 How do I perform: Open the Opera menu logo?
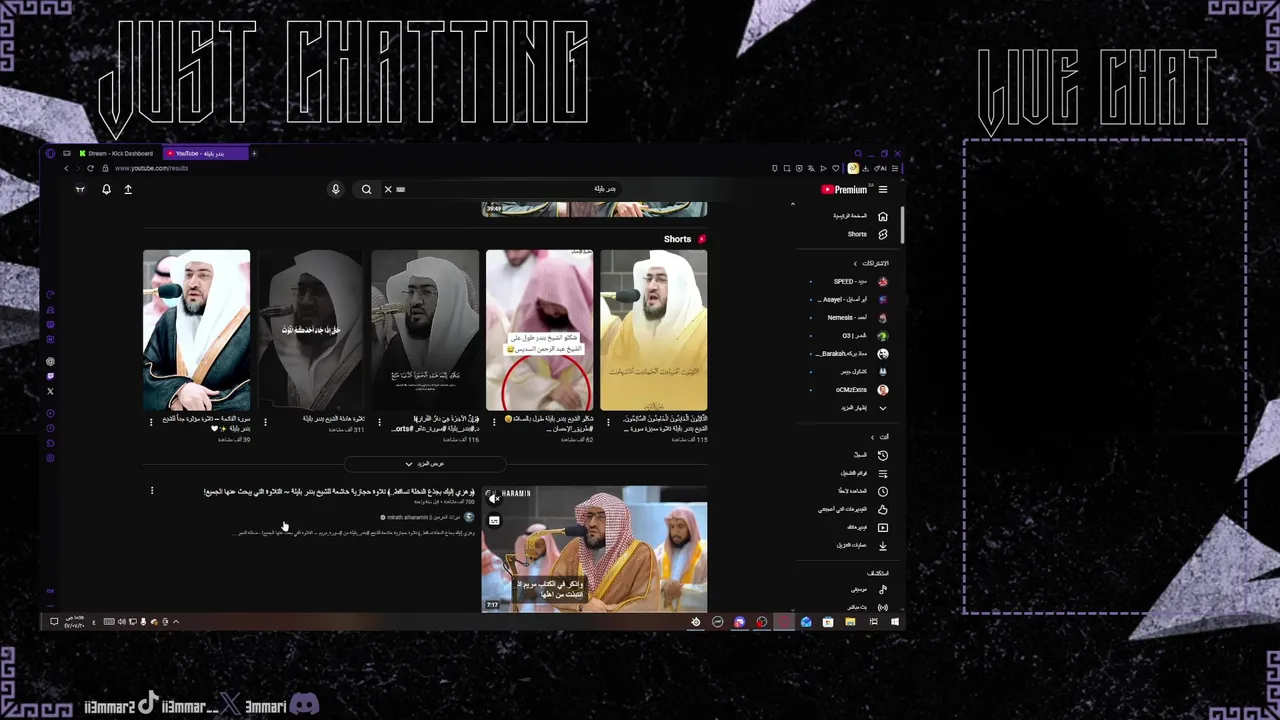pos(51,153)
